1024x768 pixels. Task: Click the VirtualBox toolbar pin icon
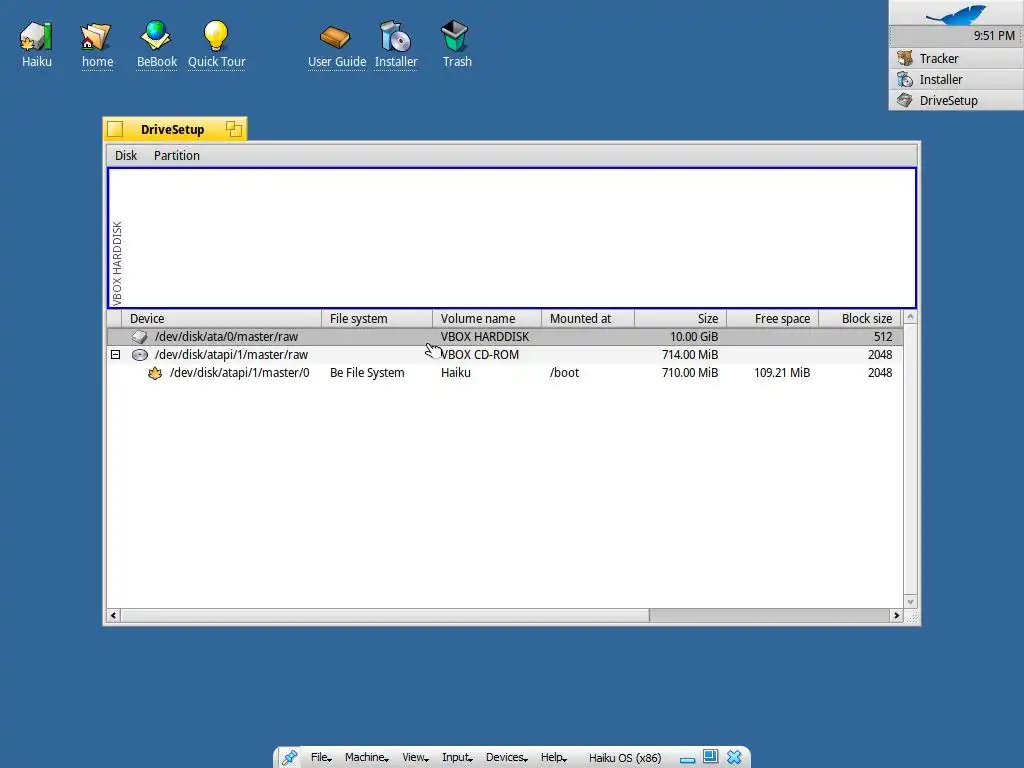[289, 758]
